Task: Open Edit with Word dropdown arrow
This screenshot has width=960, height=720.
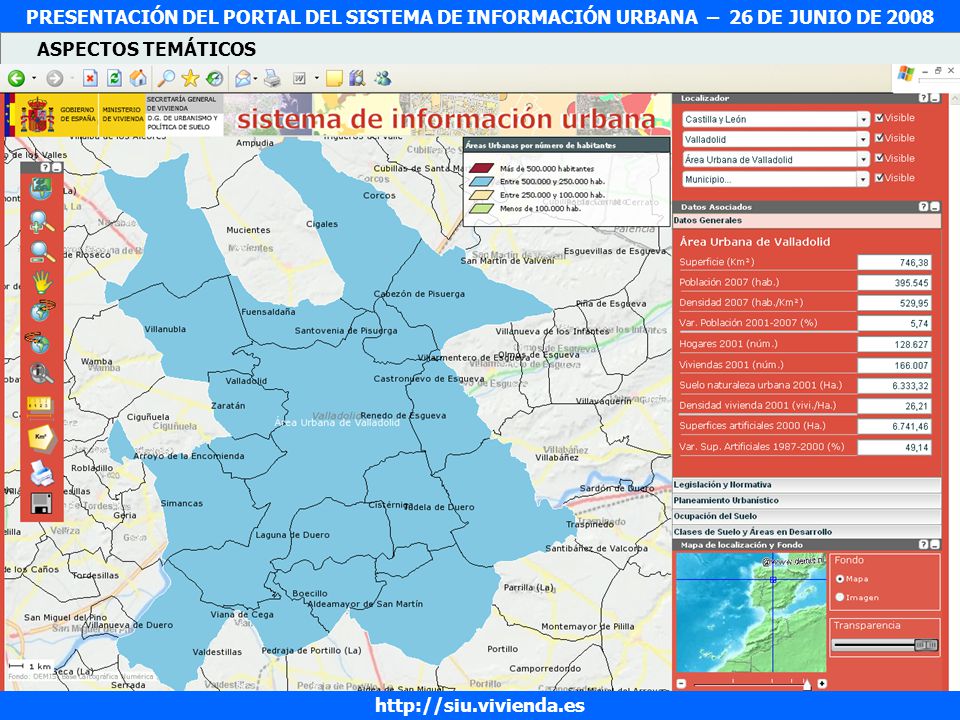Action: [x=317, y=78]
